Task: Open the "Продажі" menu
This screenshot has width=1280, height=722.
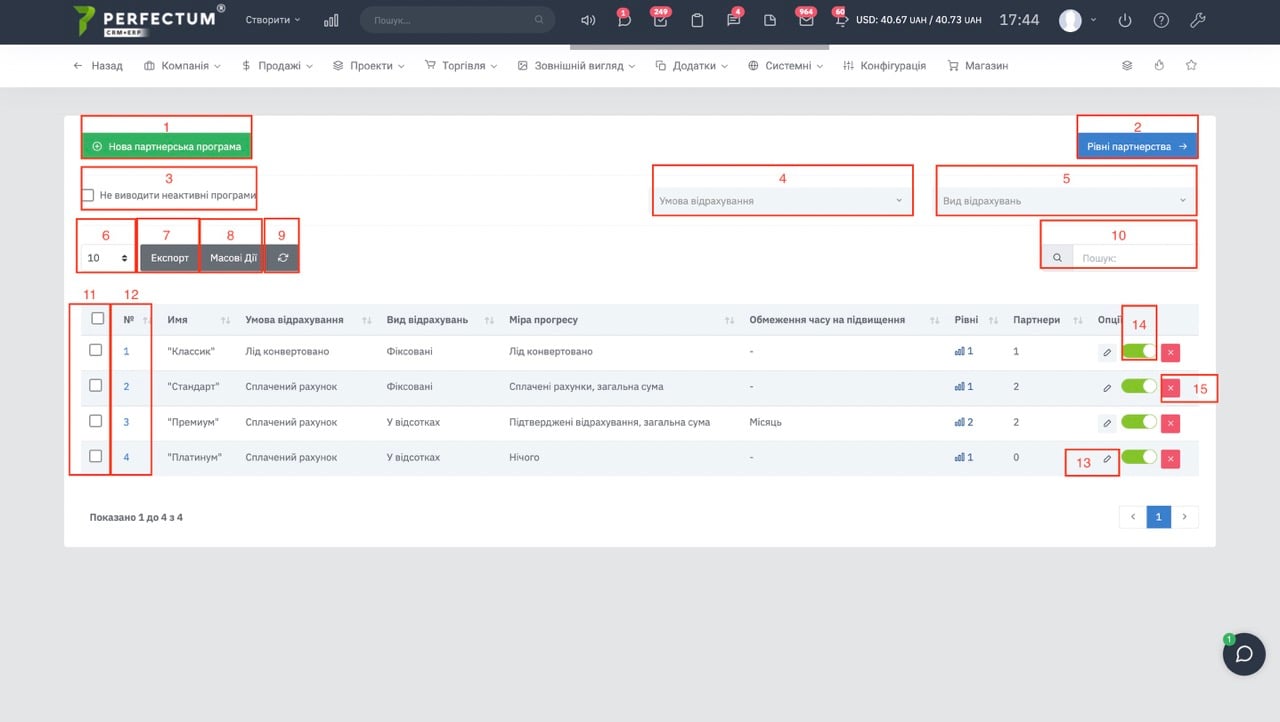Action: click(277, 66)
